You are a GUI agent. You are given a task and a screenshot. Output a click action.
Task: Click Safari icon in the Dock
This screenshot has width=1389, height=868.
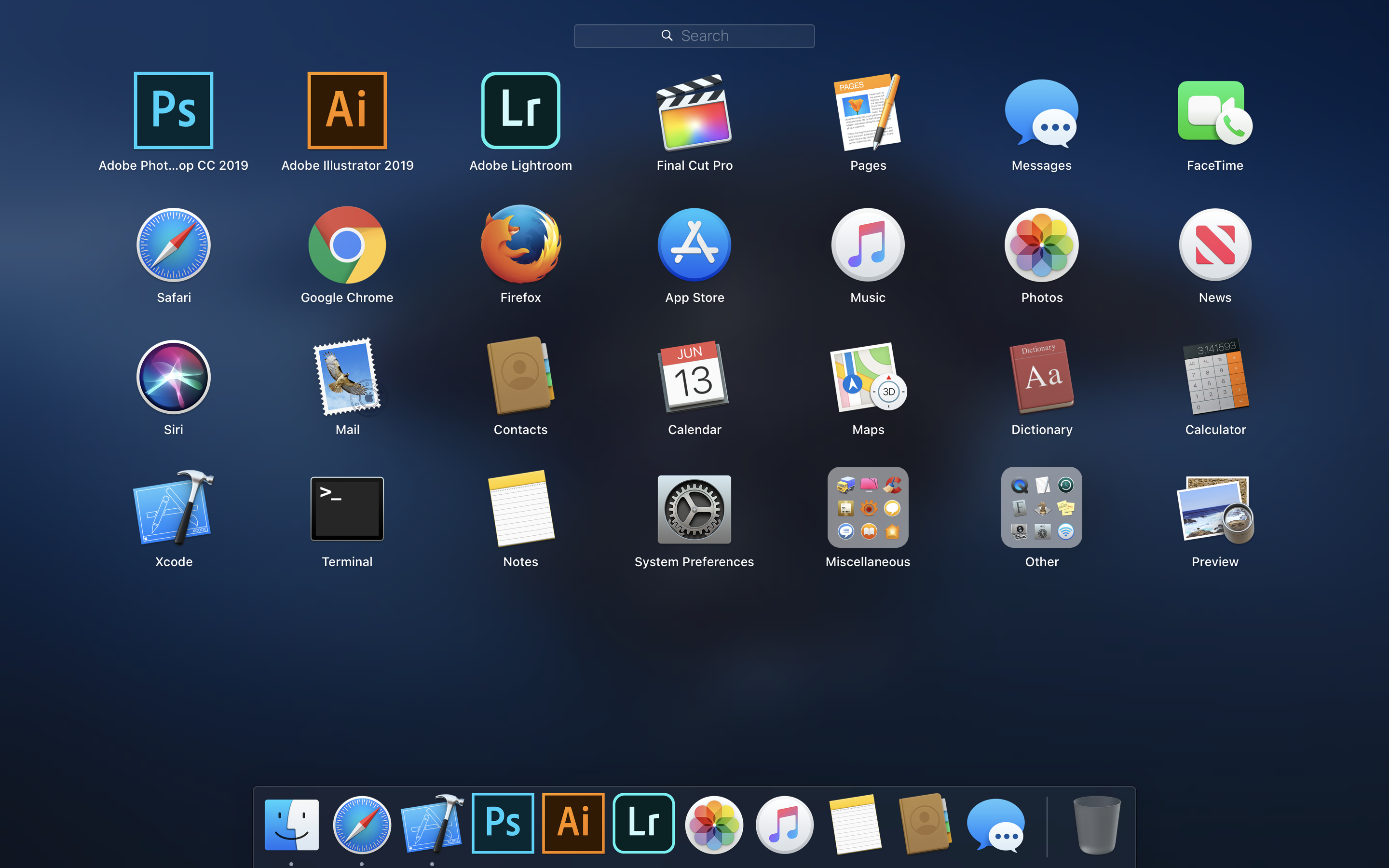click(x=362, y=825)
